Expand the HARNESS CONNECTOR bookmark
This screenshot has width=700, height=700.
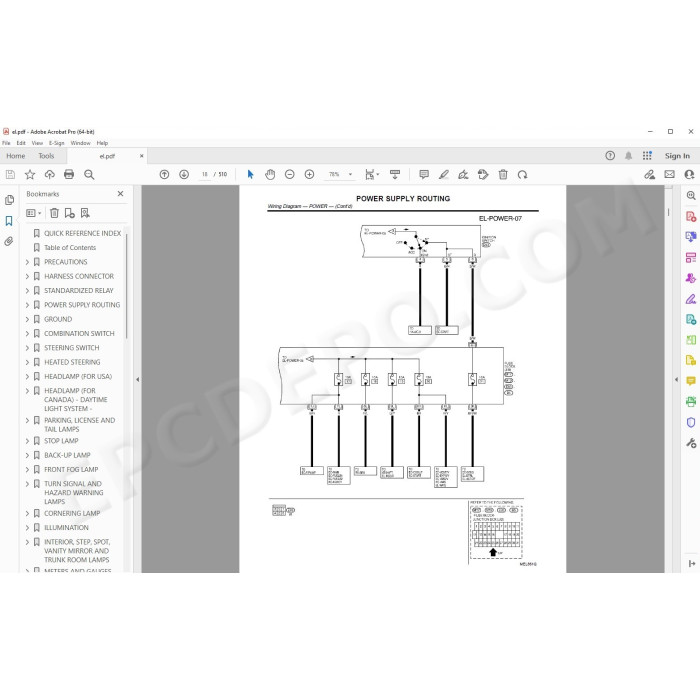click(27, 276)
